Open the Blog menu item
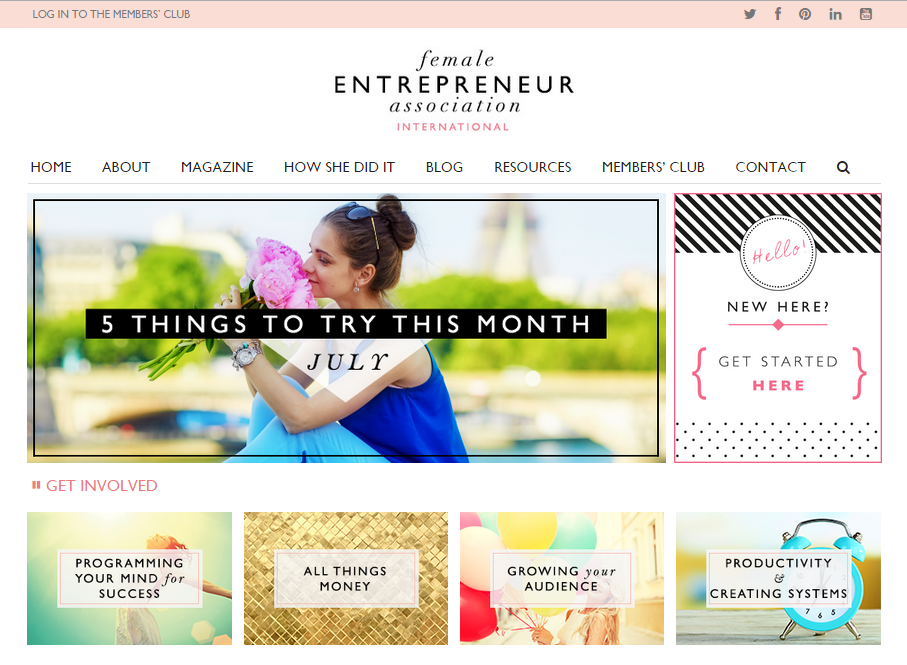 (x=444, y=167)
